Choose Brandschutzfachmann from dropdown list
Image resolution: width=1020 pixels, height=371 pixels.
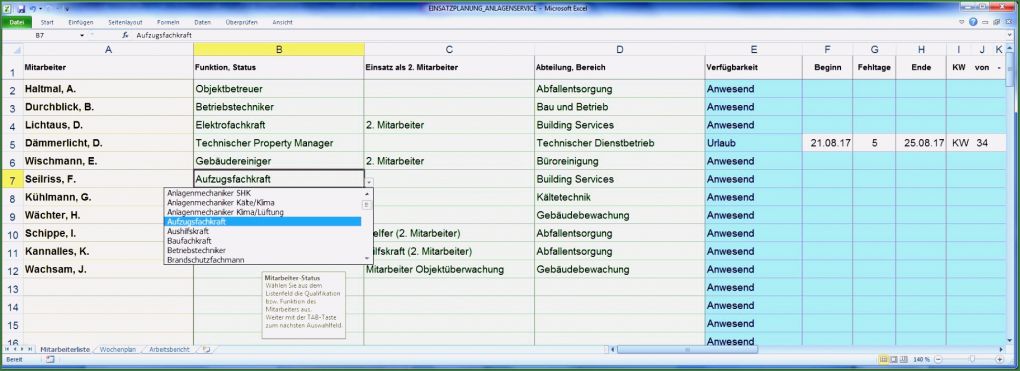coord(206,260)
